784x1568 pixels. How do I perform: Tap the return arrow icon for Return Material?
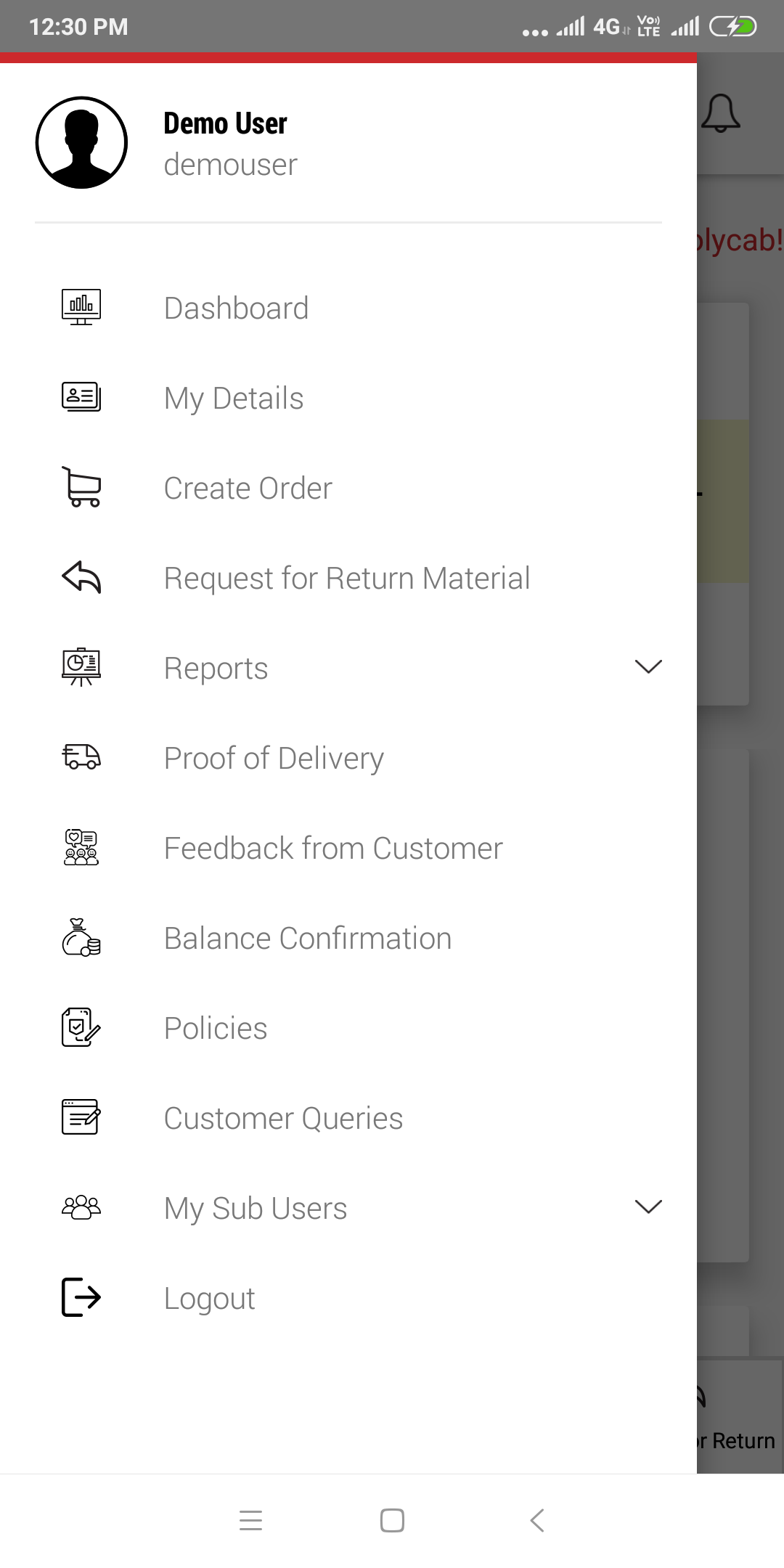point(81,577)
